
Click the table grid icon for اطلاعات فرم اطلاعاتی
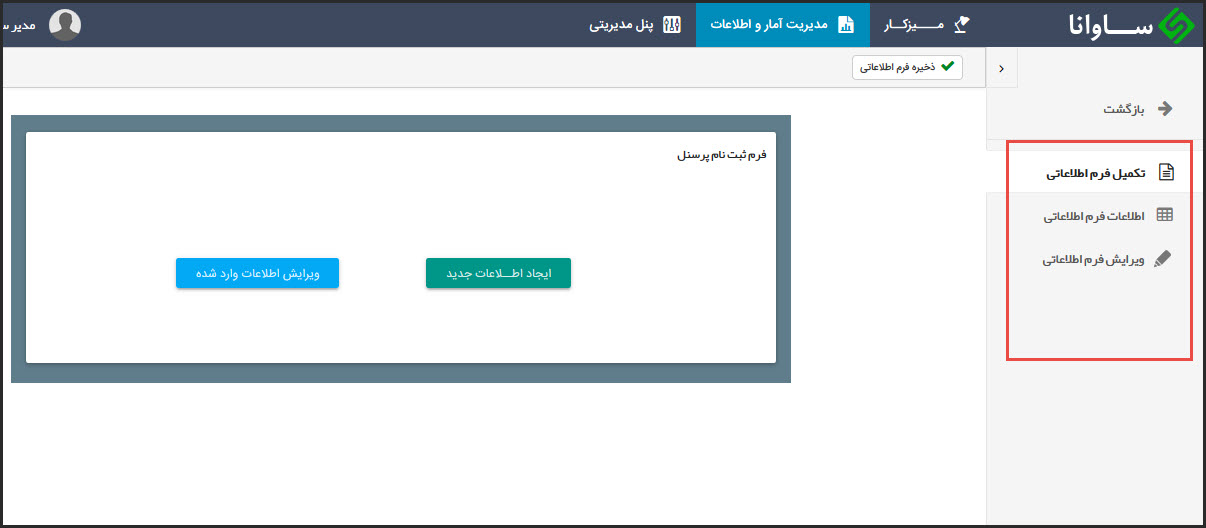[1164, 215]
